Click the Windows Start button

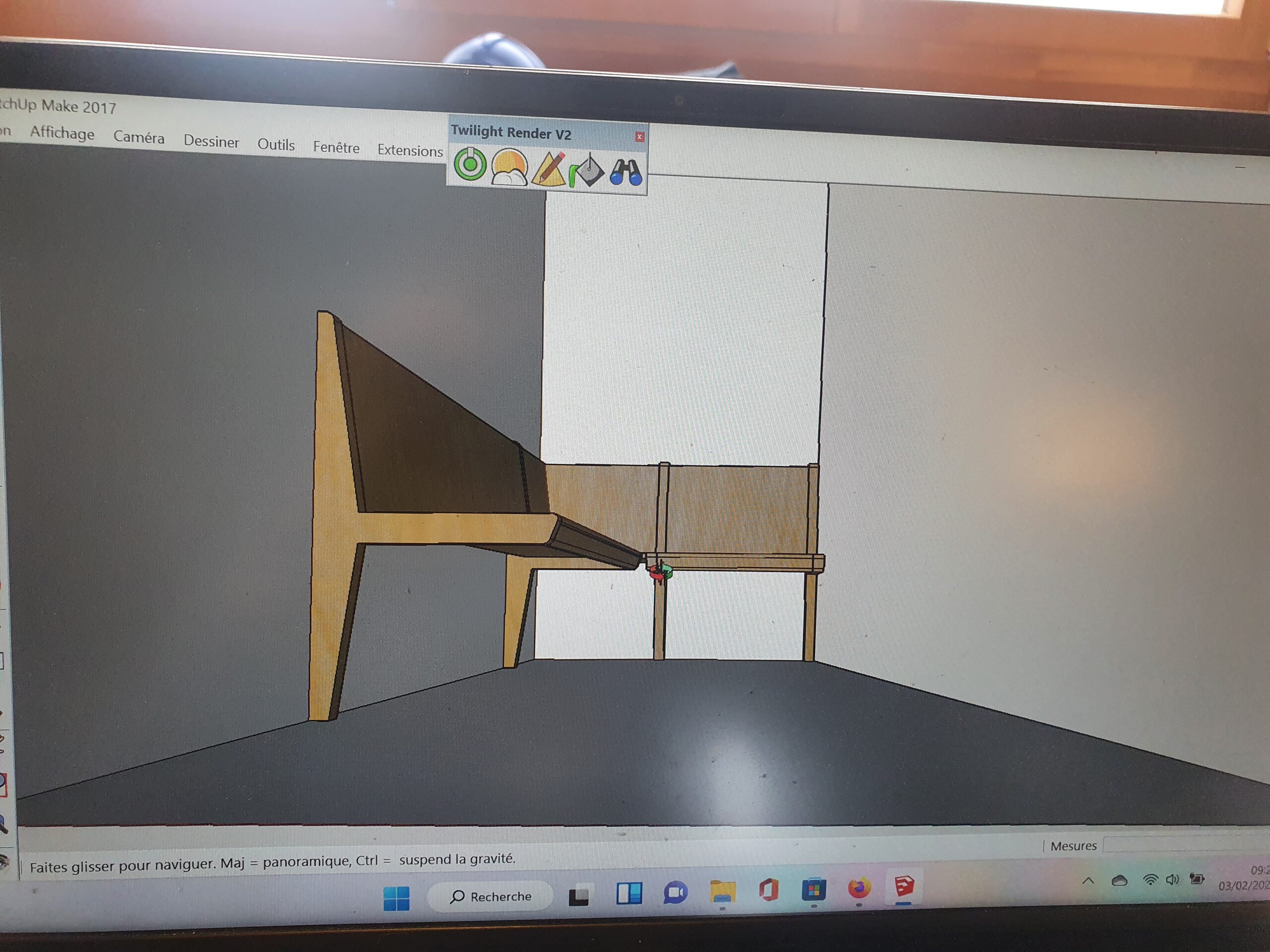[396, 898]
